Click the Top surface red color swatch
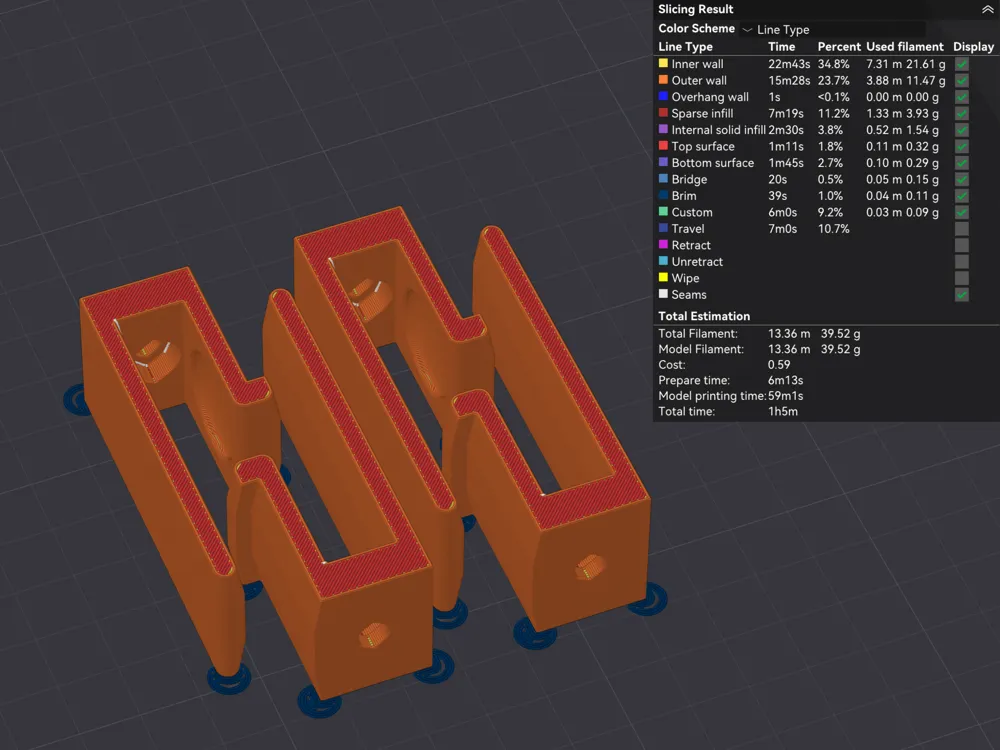The image size is (1000, 750). point(663,145)
